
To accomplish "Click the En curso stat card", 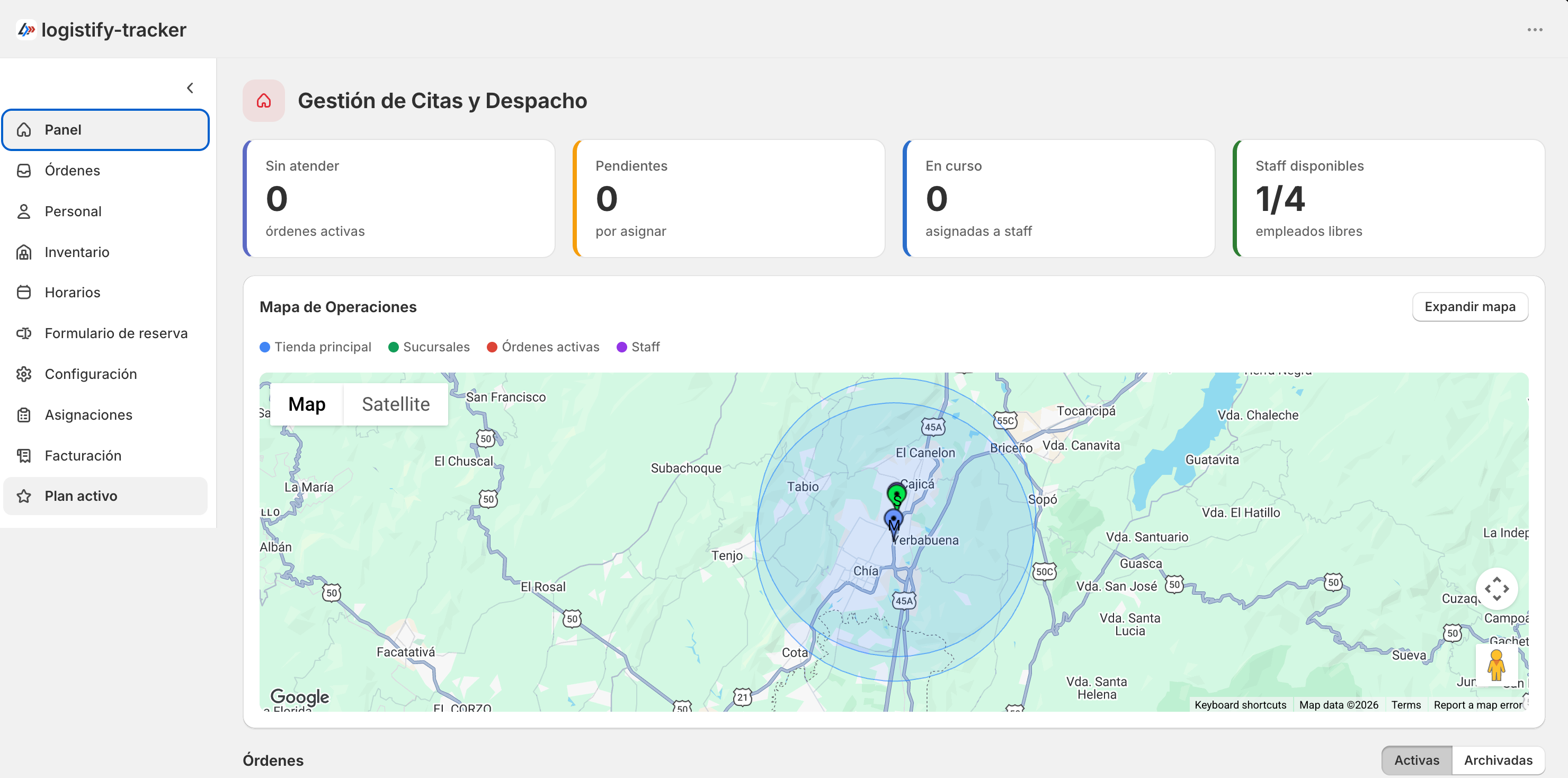I will [1058, 198].
